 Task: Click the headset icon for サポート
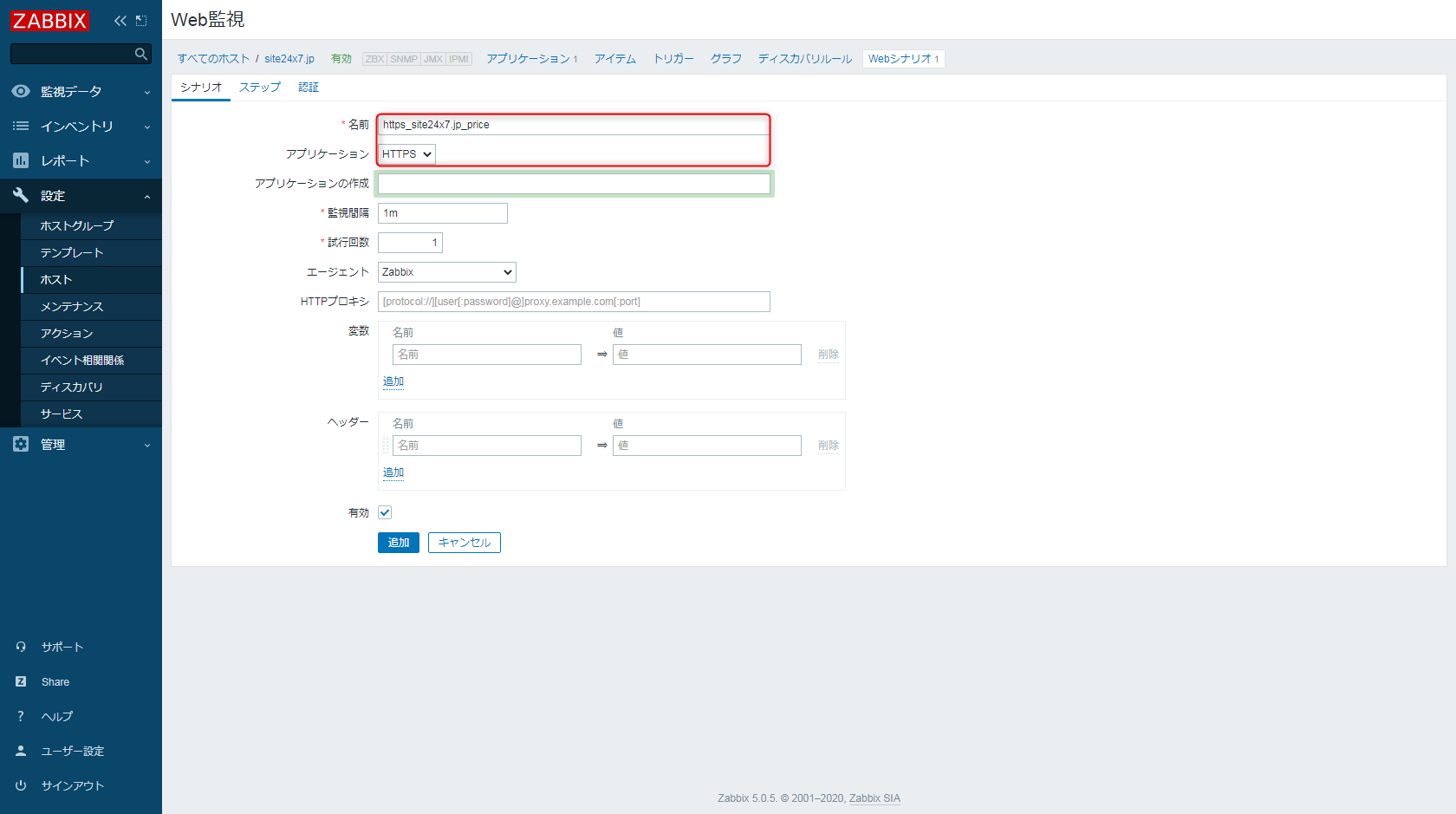point(21,647)
